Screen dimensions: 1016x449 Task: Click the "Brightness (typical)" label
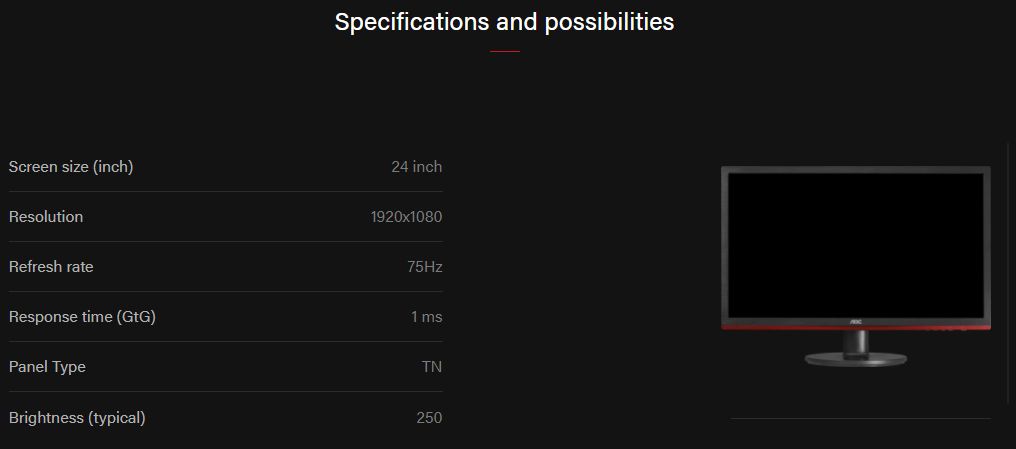click(77, 417)
